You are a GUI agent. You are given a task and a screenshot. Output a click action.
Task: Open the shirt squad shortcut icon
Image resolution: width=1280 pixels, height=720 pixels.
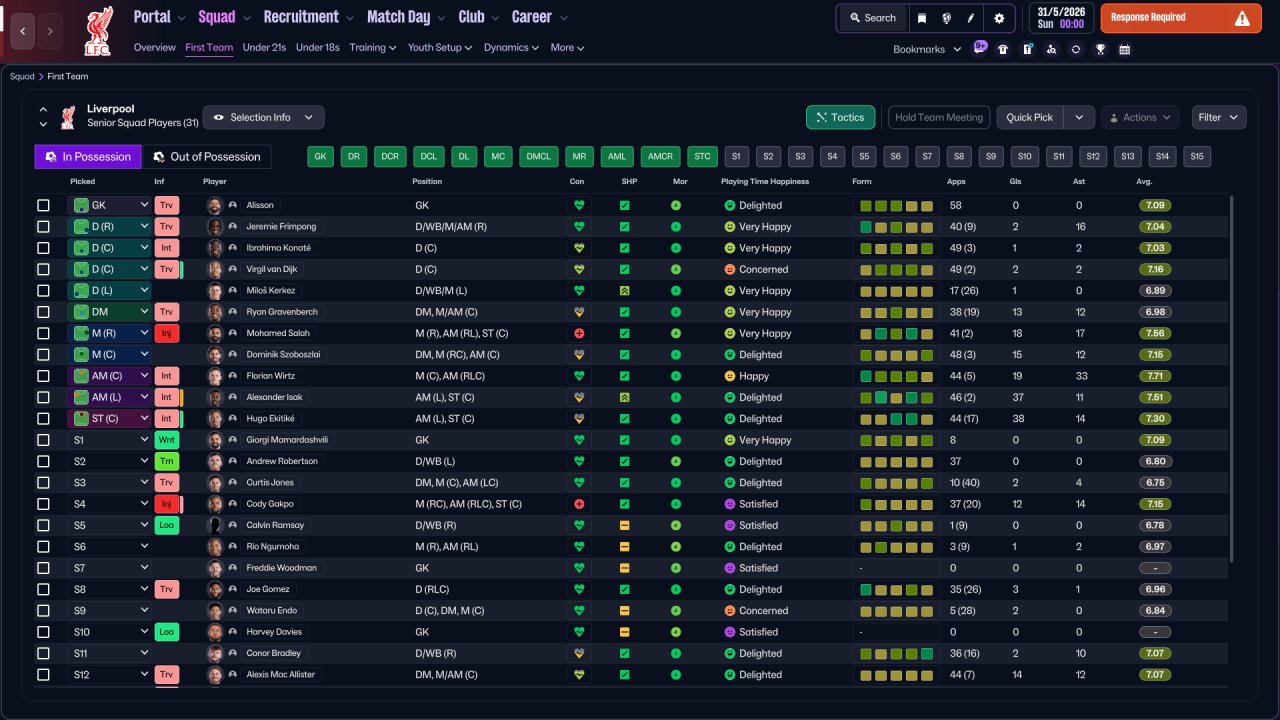point(1003,49)
